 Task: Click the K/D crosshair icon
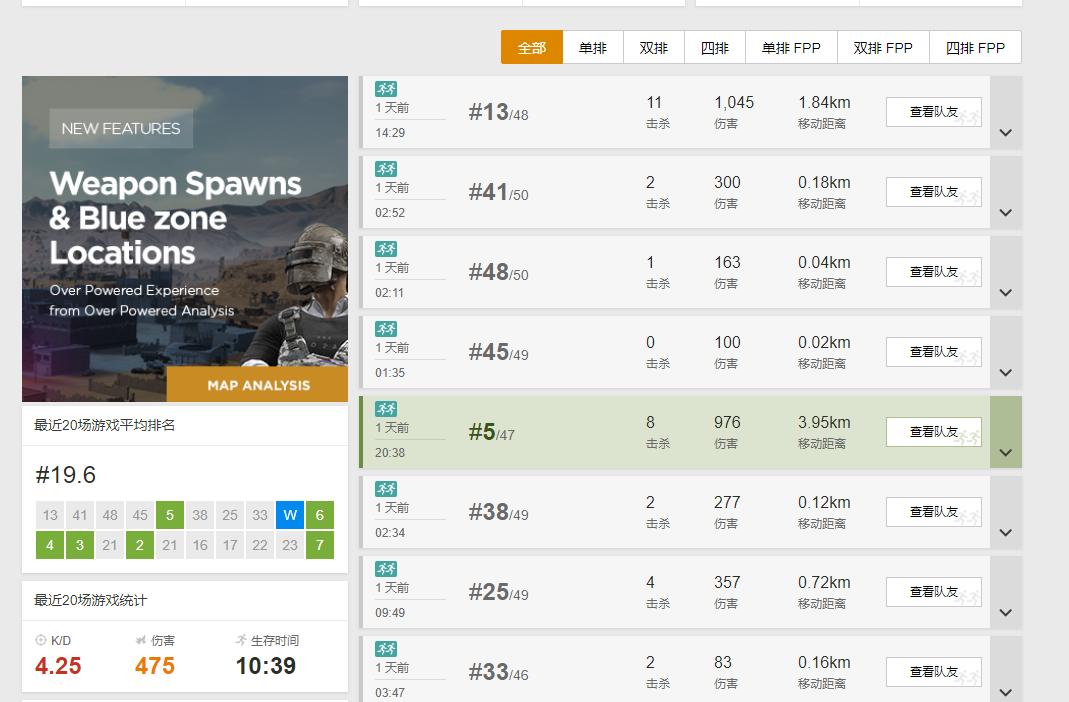point(41,640)
